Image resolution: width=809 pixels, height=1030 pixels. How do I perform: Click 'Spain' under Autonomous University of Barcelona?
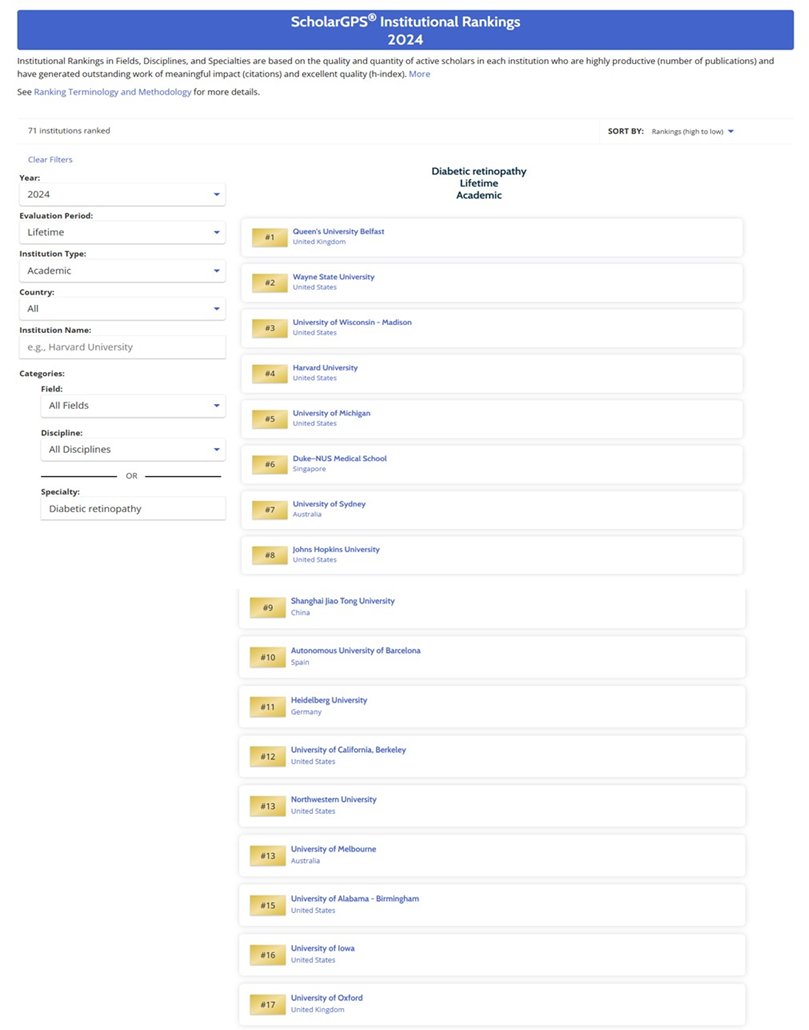[300, 662]
